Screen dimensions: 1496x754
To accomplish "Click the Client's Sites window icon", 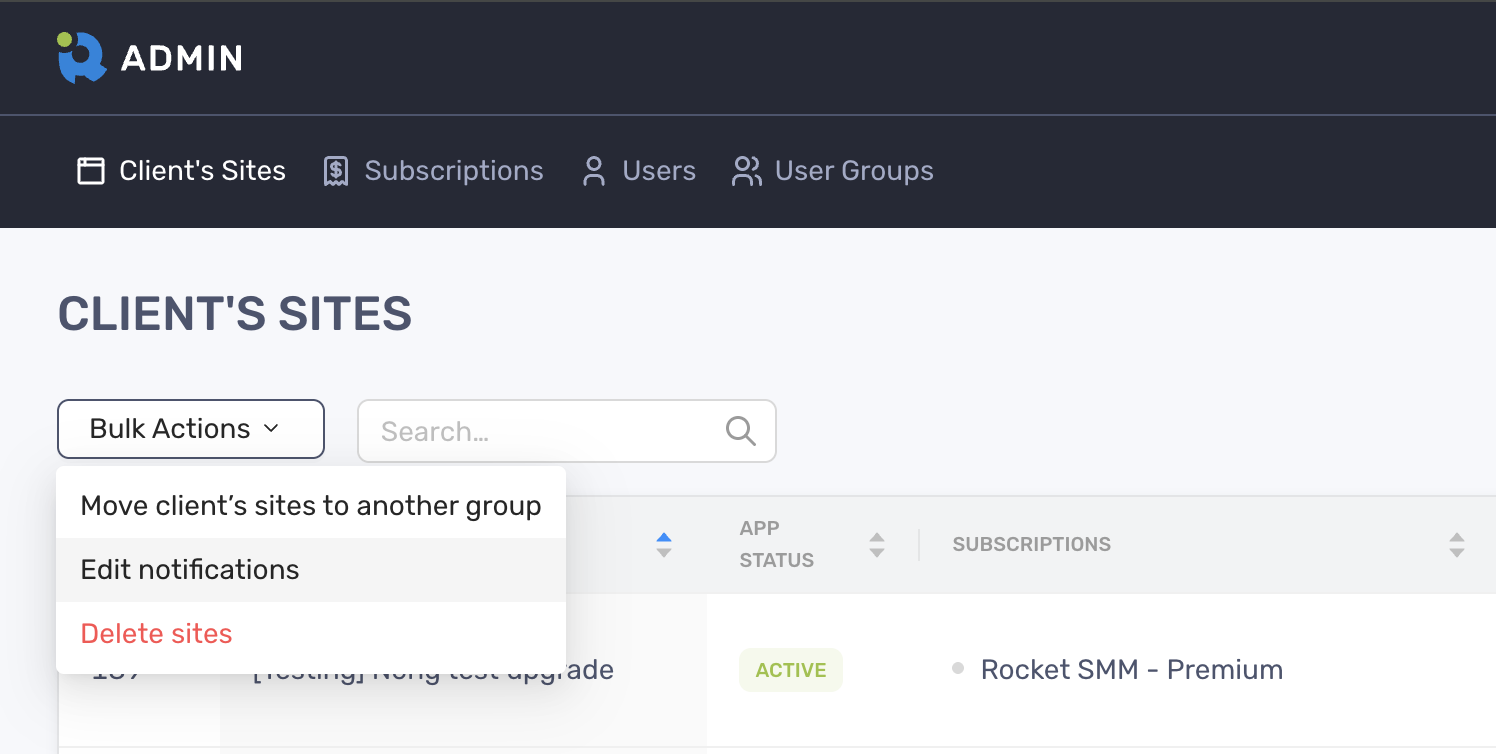I will (91, 171).
